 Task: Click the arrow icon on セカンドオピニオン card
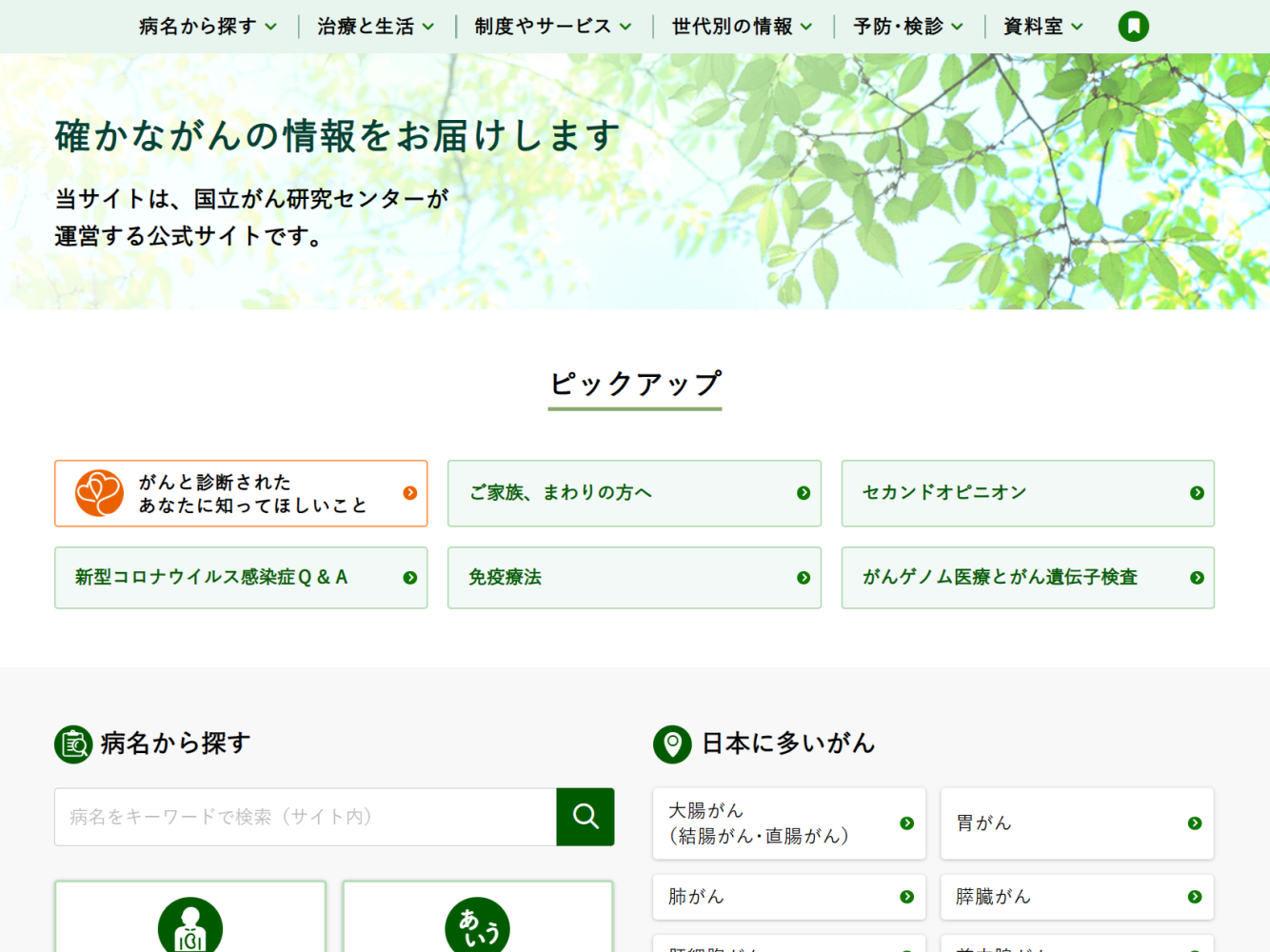coord(1197,493)
